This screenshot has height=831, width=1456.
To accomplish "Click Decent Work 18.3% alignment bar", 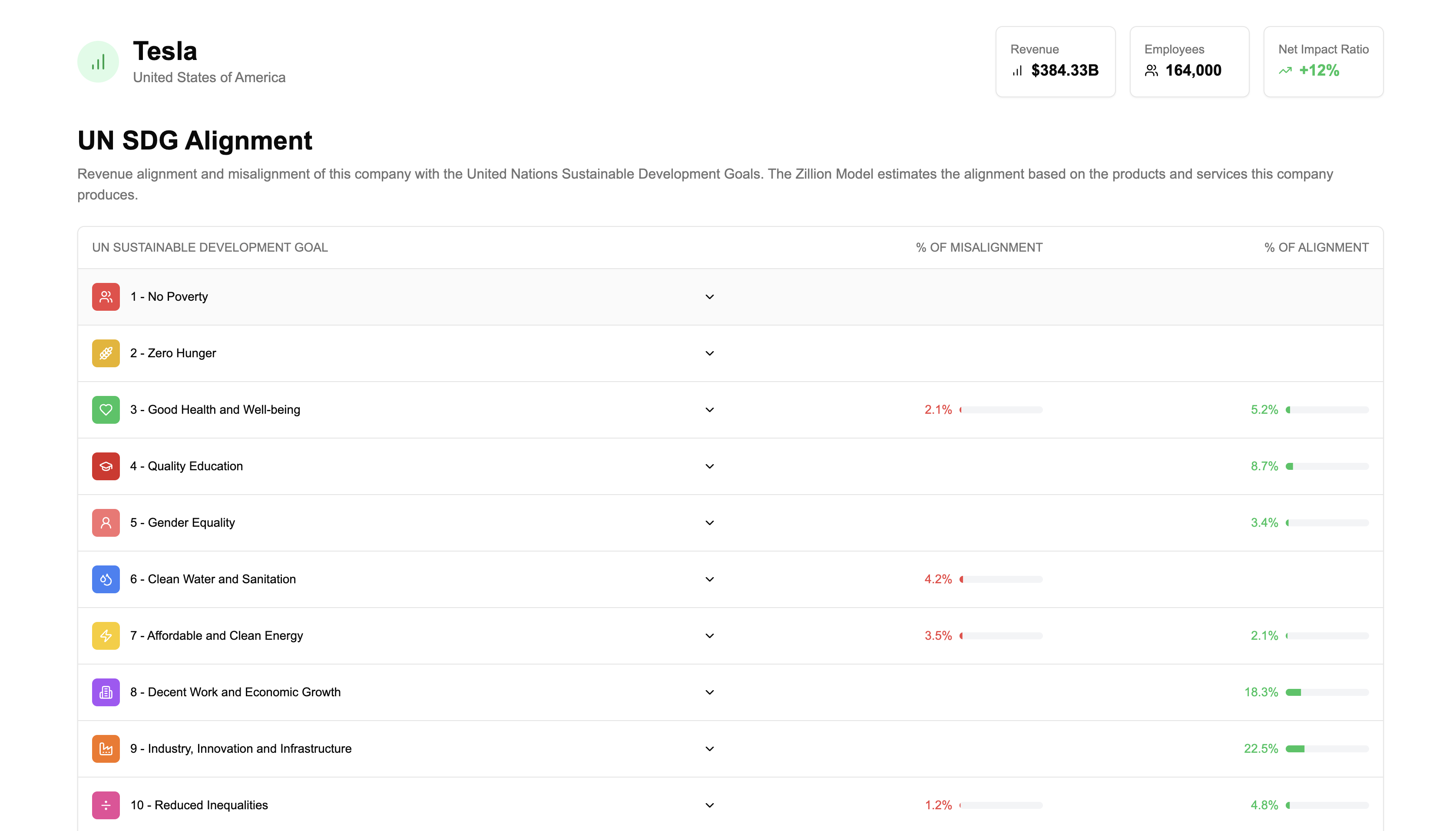I will (1327, 692).
